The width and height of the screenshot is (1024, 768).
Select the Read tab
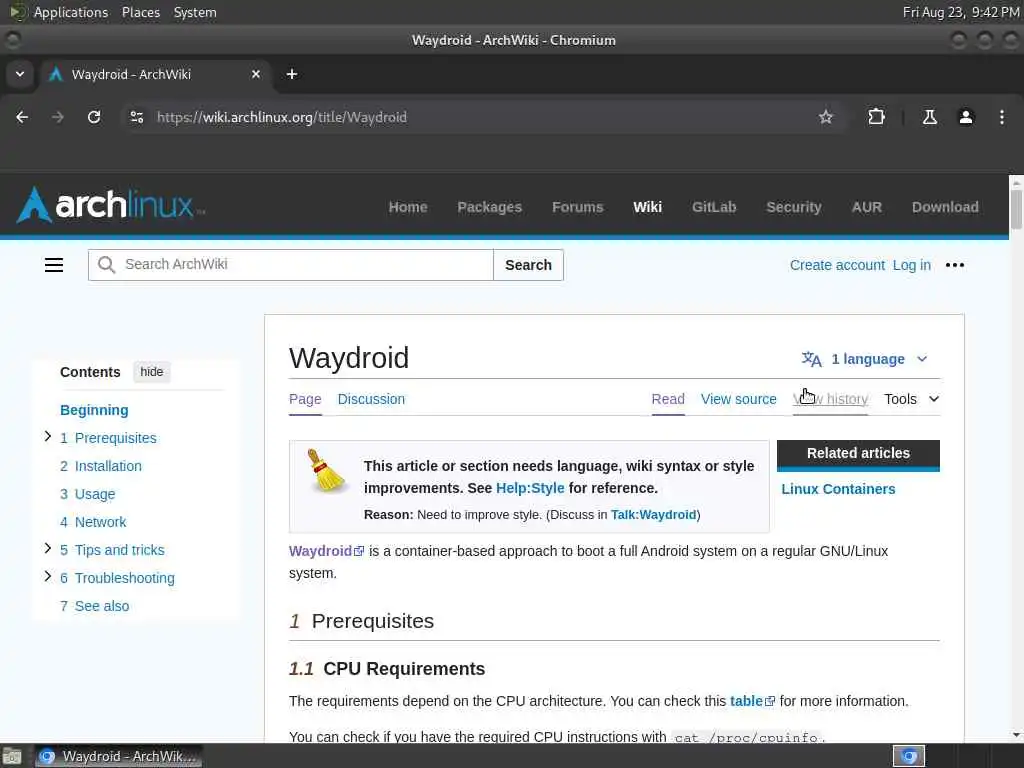668,399
